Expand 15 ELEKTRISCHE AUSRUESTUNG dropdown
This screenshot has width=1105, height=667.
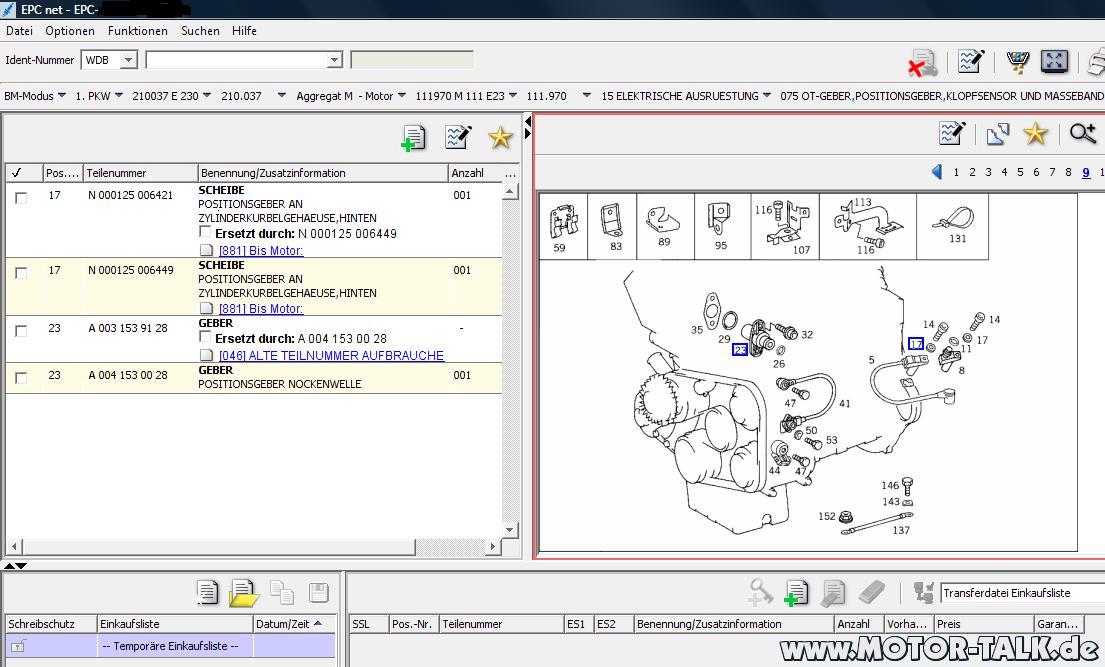pos(767,95)
